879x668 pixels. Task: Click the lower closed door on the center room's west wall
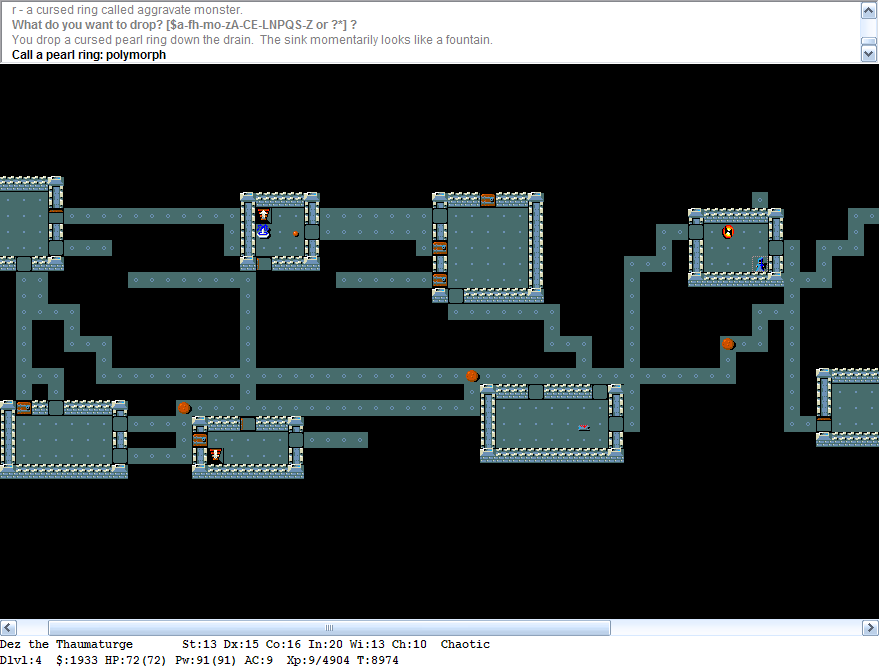click(440, 279)
